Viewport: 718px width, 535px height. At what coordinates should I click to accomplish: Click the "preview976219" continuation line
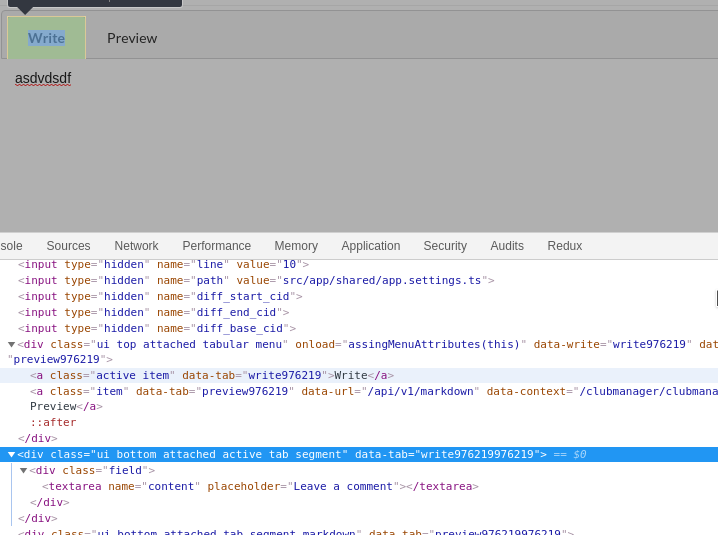pyautogui.click(x=60, y=360)
